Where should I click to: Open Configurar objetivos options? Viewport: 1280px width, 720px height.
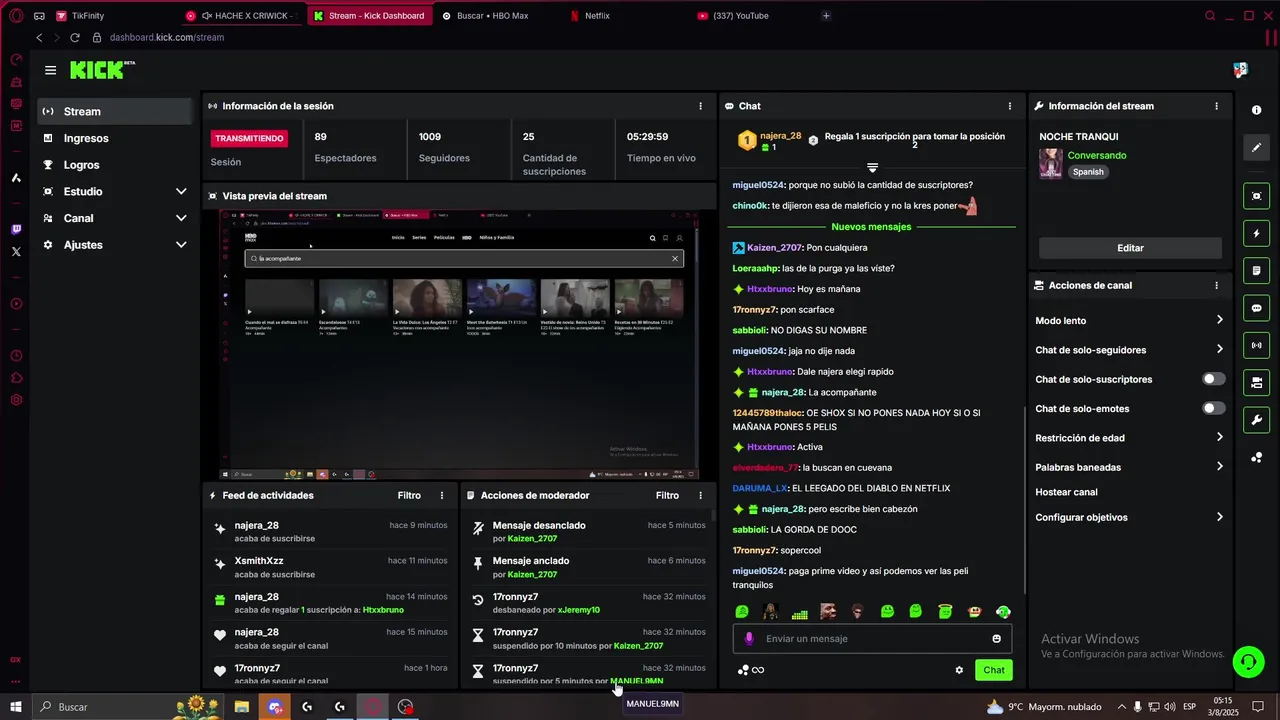1129,517
